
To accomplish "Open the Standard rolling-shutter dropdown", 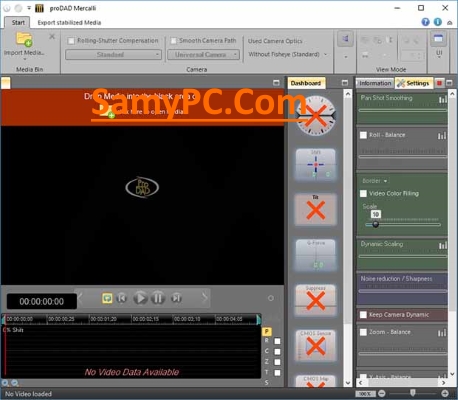I will point(113,54).
